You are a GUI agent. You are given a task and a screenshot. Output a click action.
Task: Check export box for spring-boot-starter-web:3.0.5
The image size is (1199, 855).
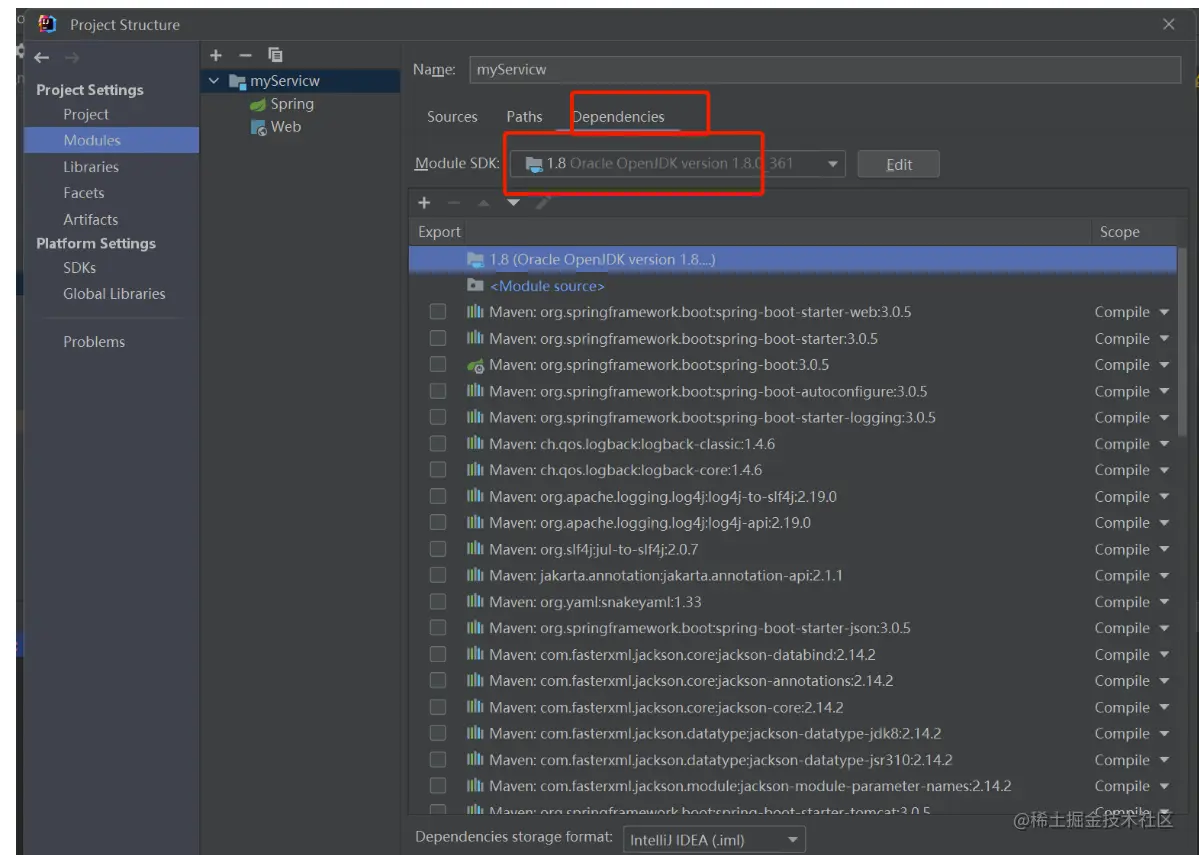(x=437, y=311)
